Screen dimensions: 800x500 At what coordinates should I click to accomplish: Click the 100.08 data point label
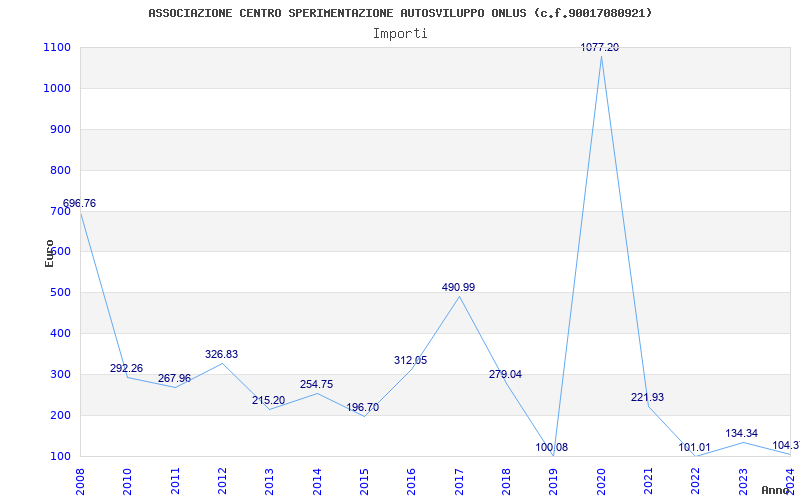pyautogui.click(x=552, y=447)
